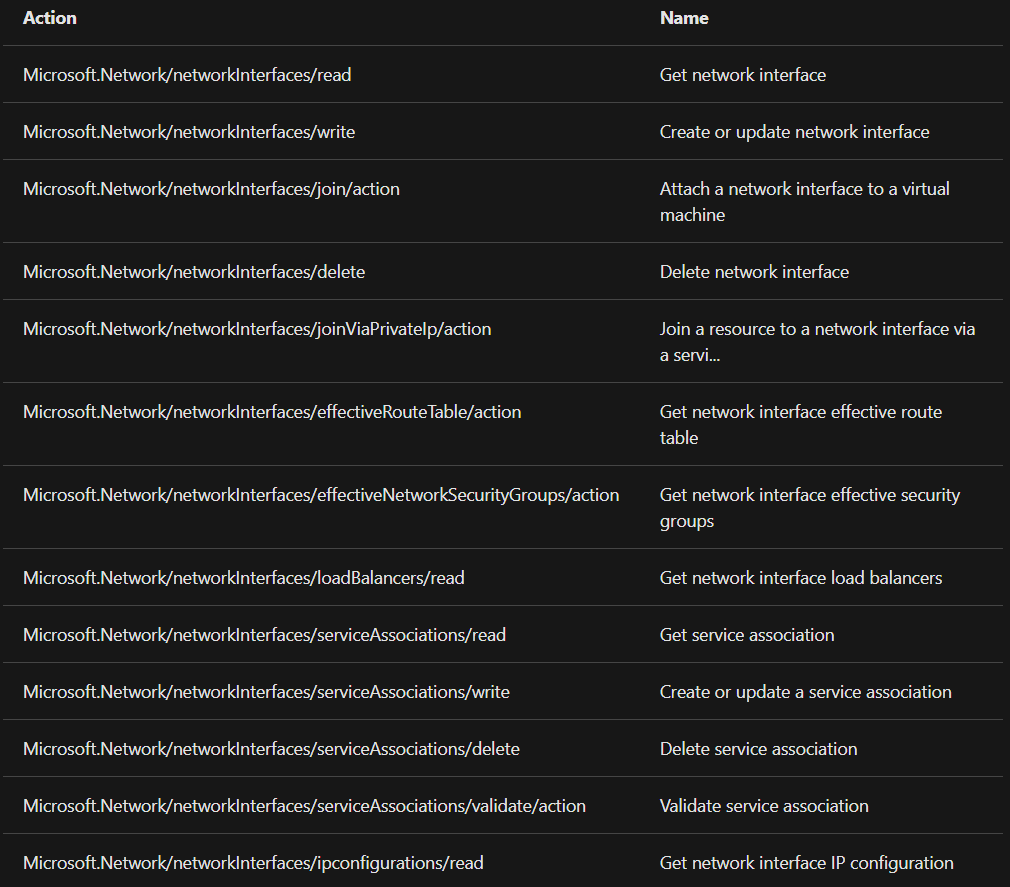Click 'Get network interface IP configuration' name
The height and width of the screenshot is (887, 1010).
click(807, 863)
